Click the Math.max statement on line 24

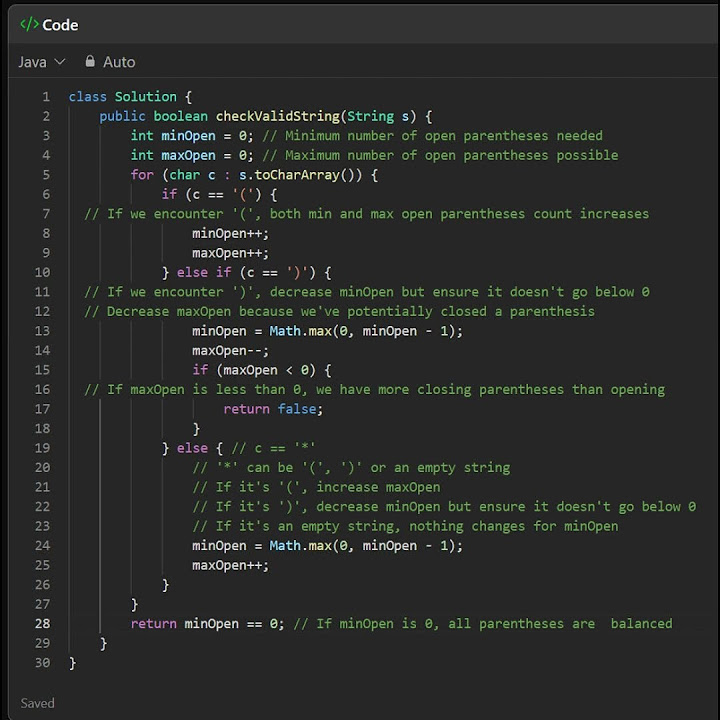click(327, 546)
